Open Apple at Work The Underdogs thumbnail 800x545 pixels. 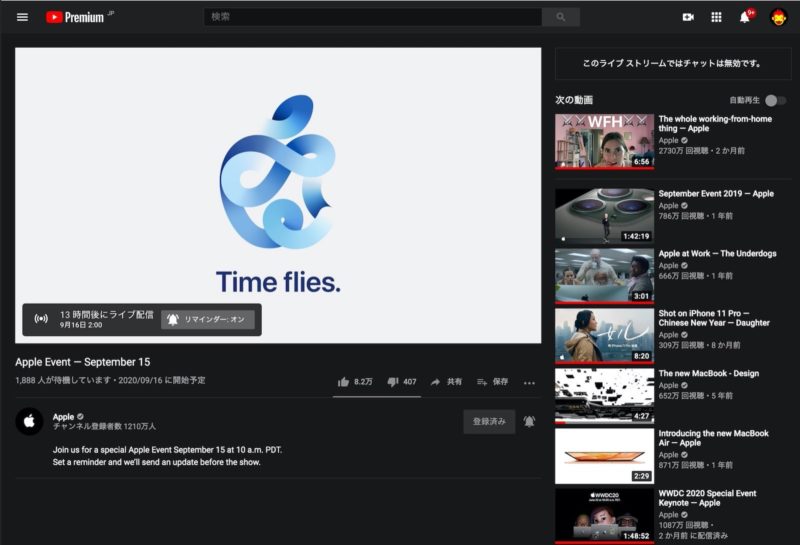point(604,276)
